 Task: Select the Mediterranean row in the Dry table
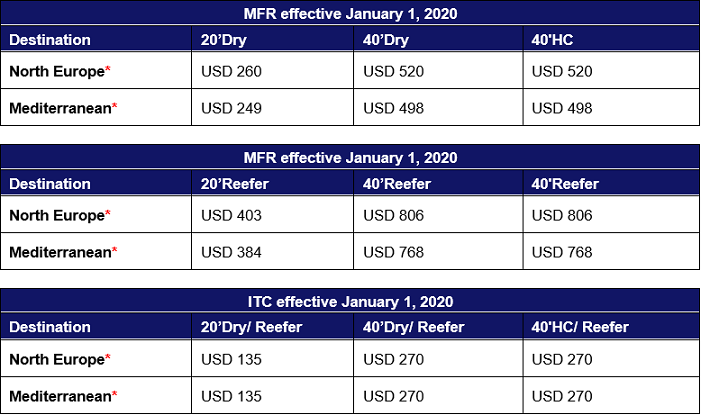350,108
